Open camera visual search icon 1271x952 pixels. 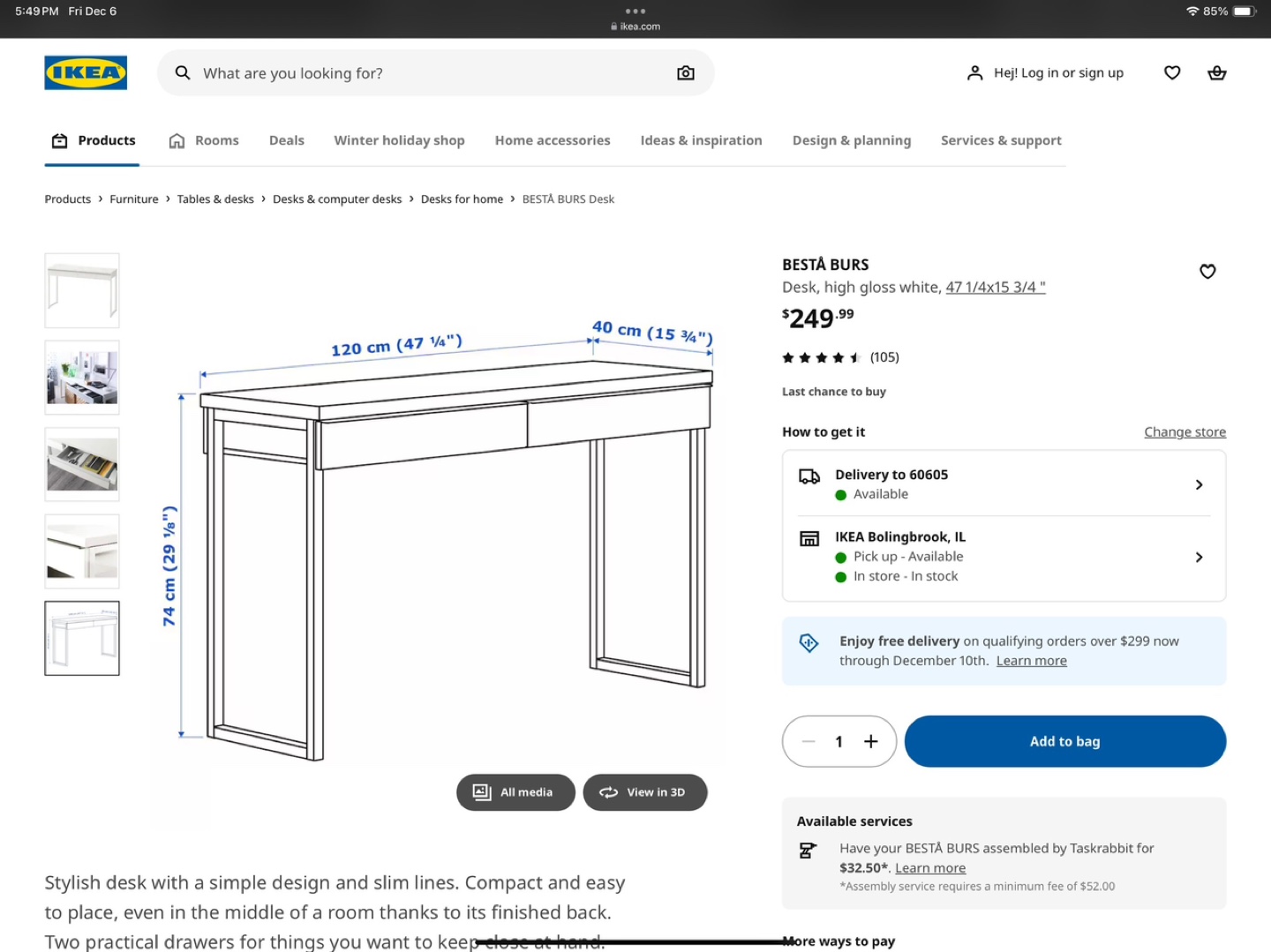tap(686, 72)
